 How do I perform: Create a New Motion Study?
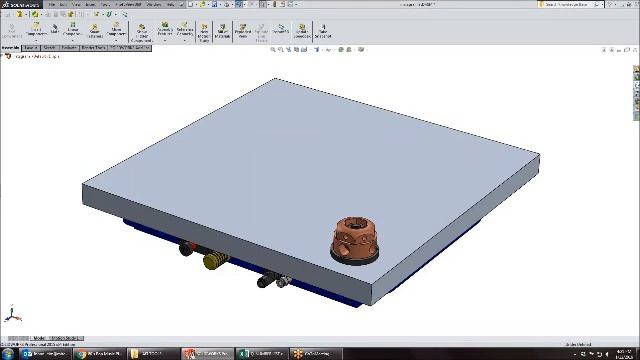204,32
